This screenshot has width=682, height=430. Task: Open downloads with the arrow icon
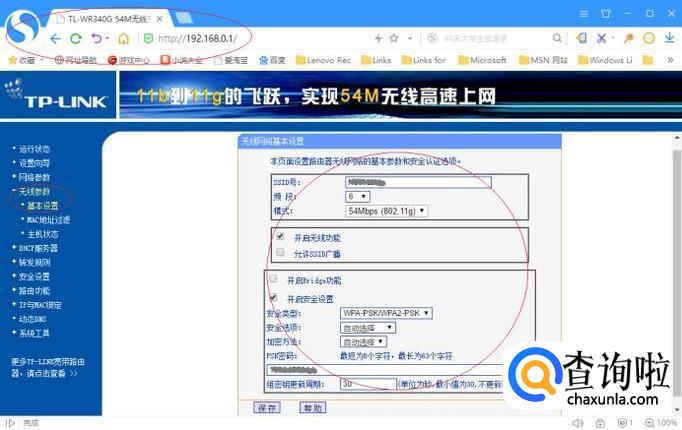point(669,38)
